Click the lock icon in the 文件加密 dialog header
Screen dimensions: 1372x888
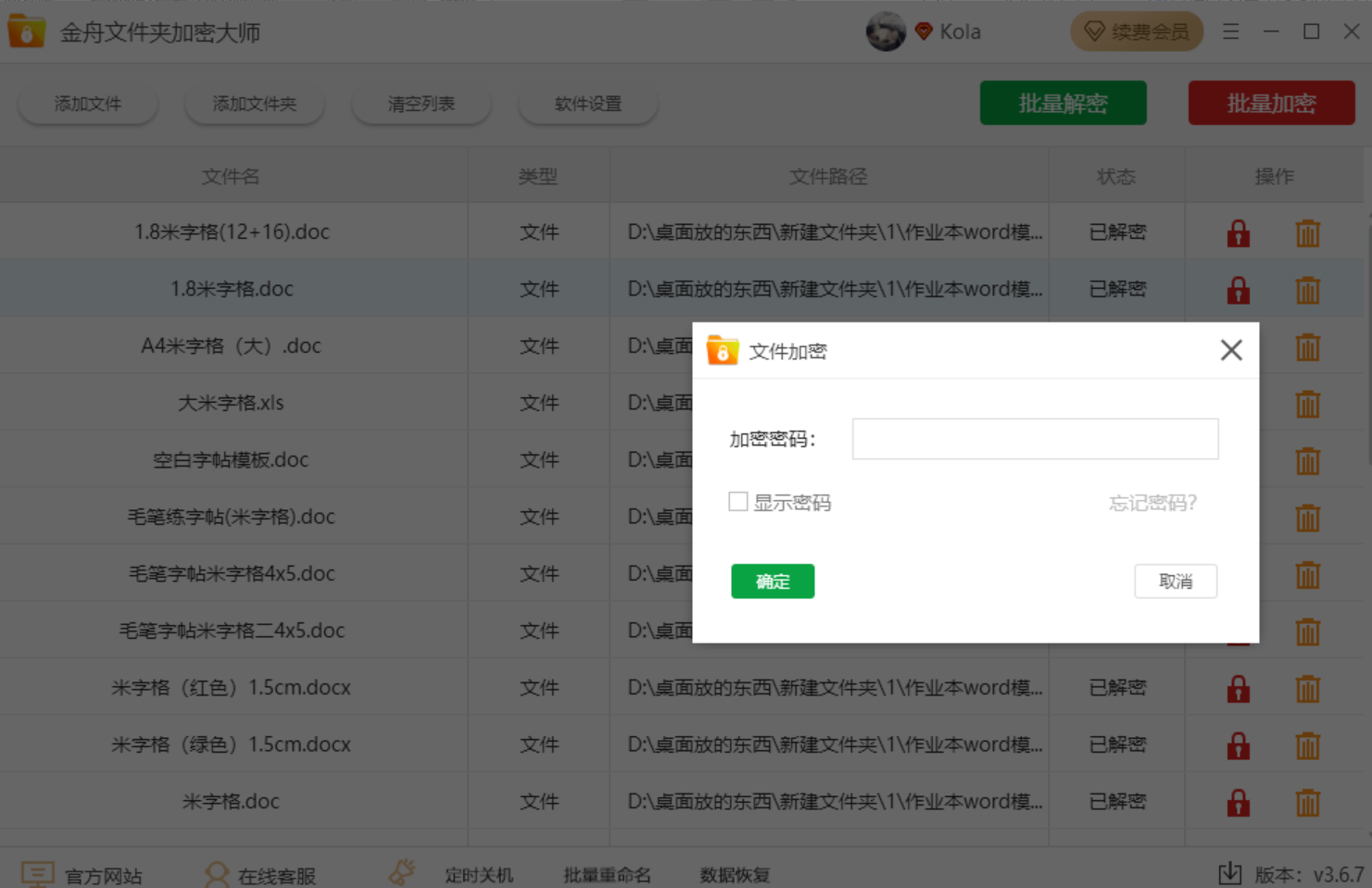723,351
